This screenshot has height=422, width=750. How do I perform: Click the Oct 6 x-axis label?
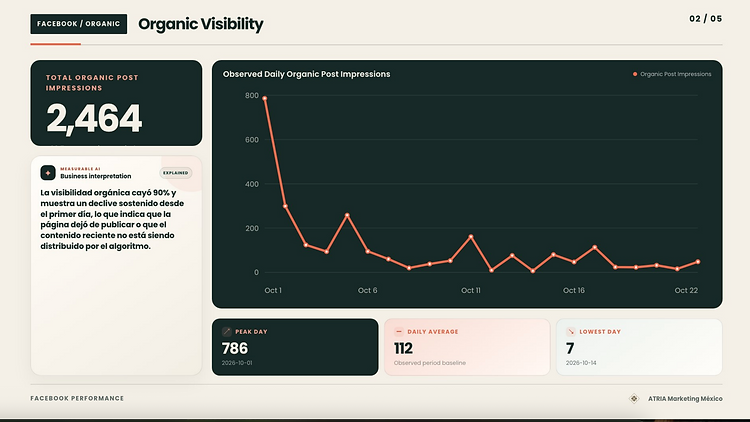tap(368, 290)
